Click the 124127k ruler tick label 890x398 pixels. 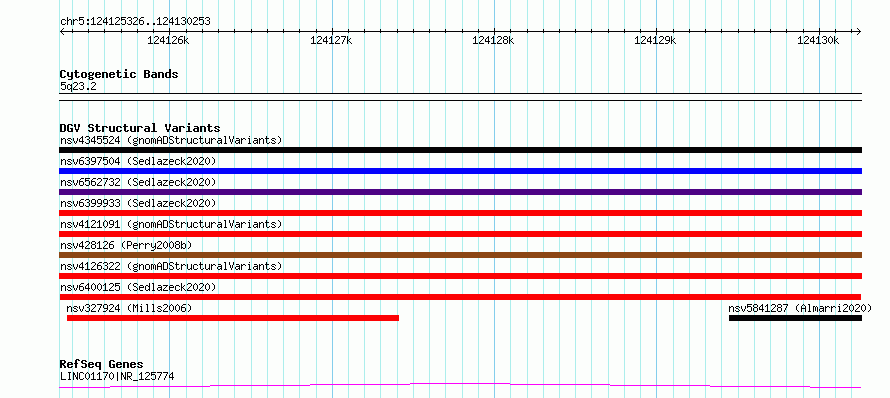pyautogui.click(x=331, y=40)
